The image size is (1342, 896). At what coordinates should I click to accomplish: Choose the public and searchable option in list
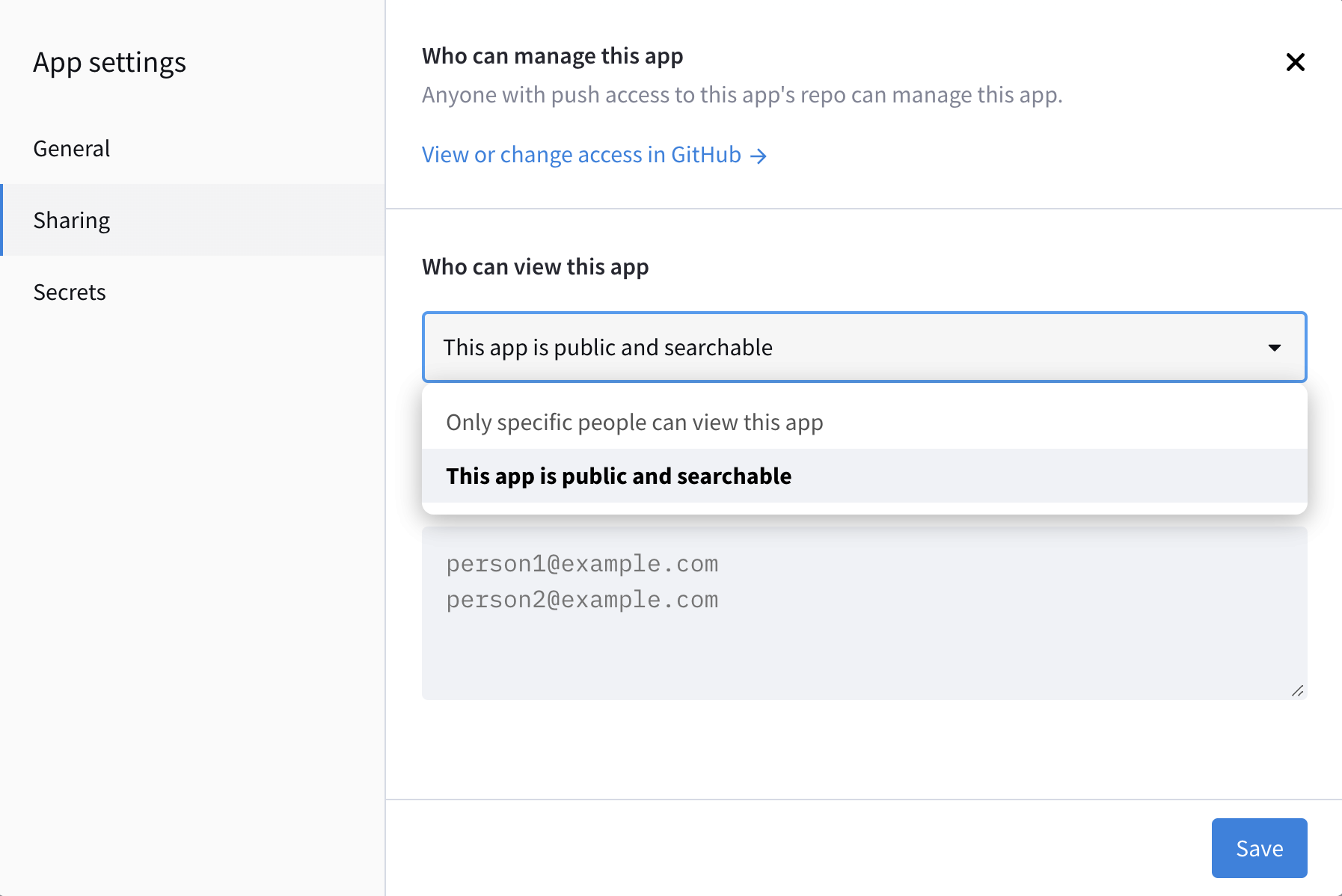pyautogui.click(x=619, y=476)
